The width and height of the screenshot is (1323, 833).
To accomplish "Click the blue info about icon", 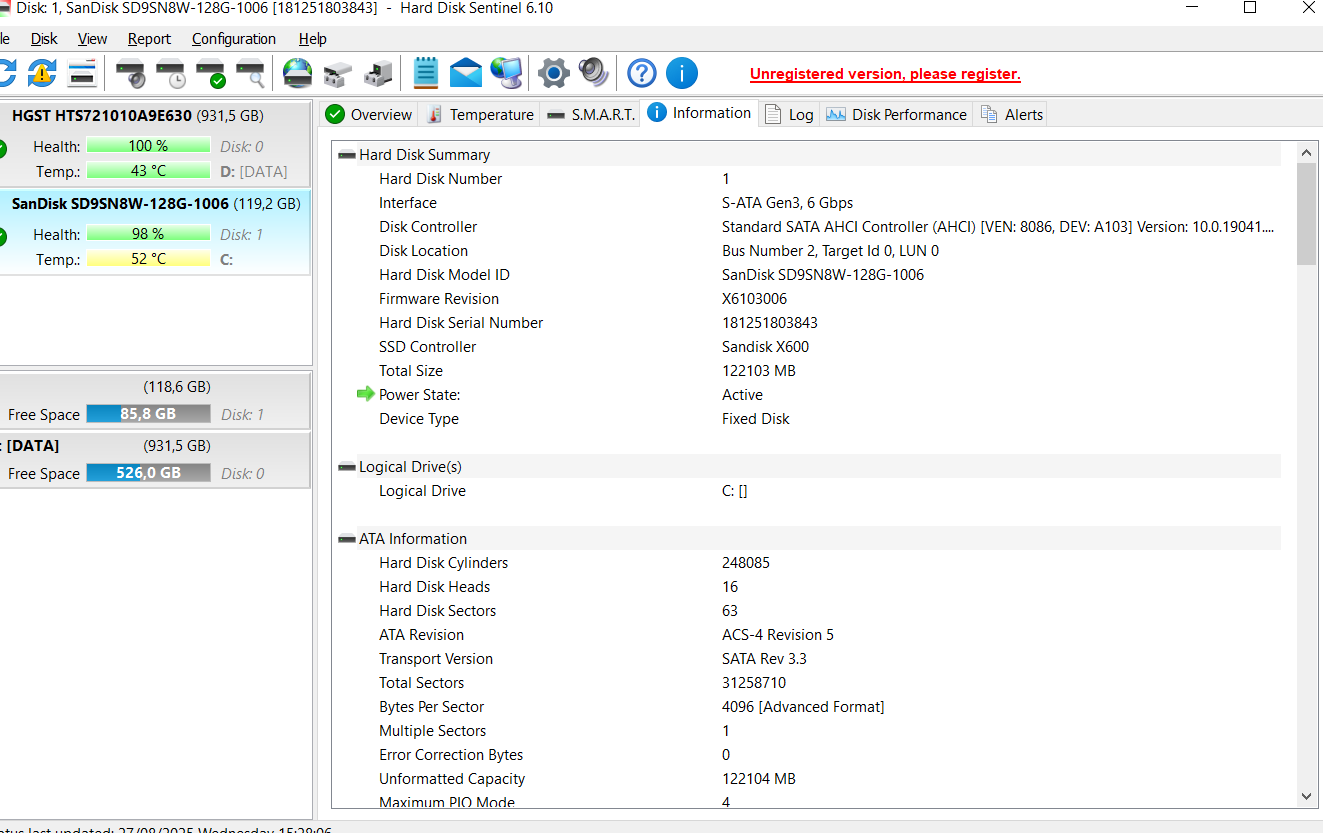I will coord(682,73).
